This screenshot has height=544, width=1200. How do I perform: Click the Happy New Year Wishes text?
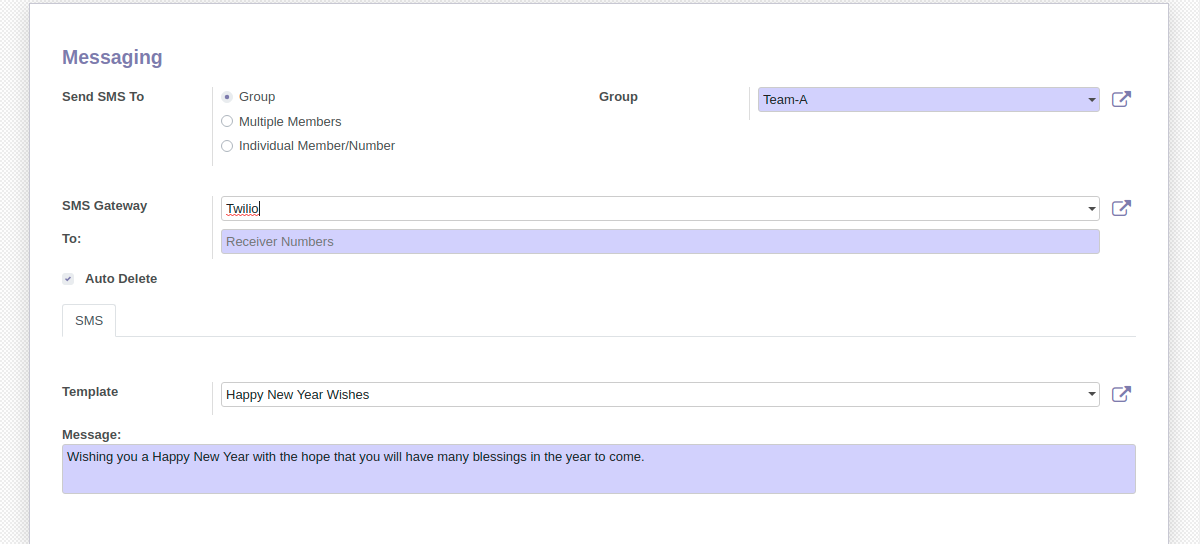(298, 395)
